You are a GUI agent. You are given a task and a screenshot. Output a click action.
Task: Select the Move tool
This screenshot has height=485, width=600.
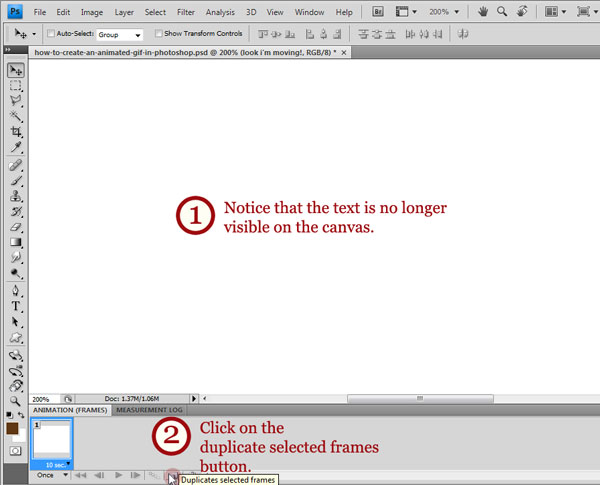[16, 71]
